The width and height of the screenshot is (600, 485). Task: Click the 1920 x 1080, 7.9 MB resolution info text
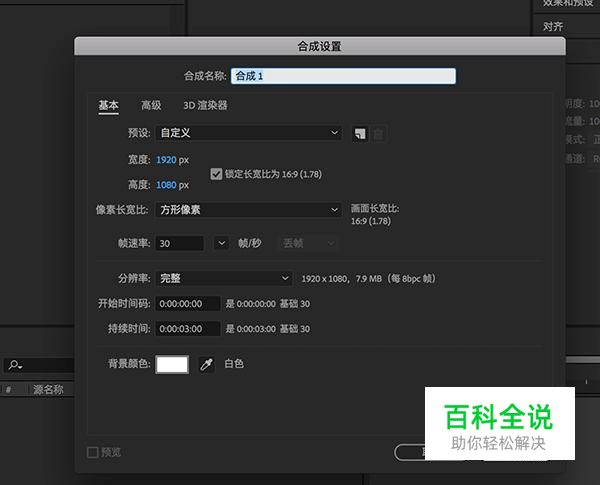pyautogui.click(x=368, y=279)
